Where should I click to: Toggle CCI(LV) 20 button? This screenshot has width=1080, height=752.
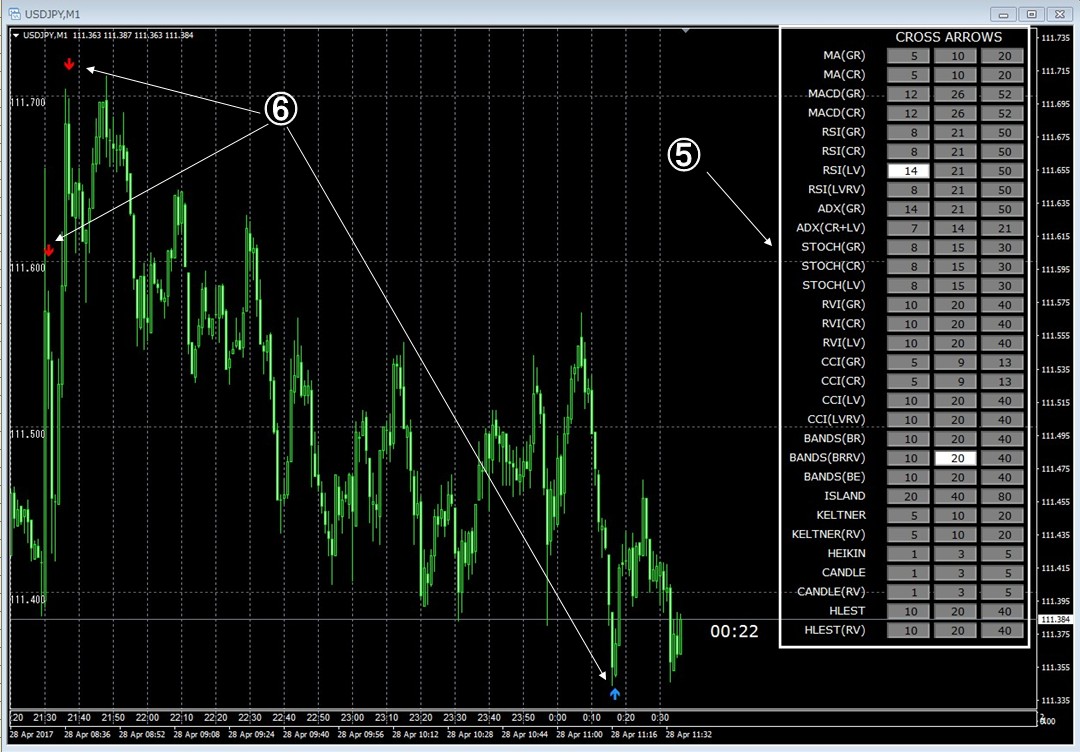(x=955, y=401)
